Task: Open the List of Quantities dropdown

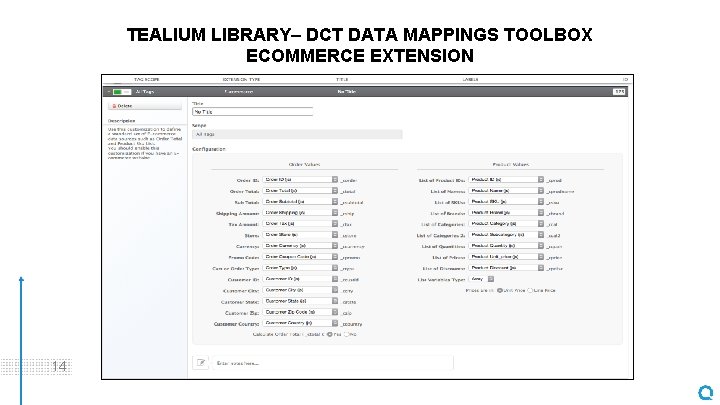Action: (x=506, y=246)
